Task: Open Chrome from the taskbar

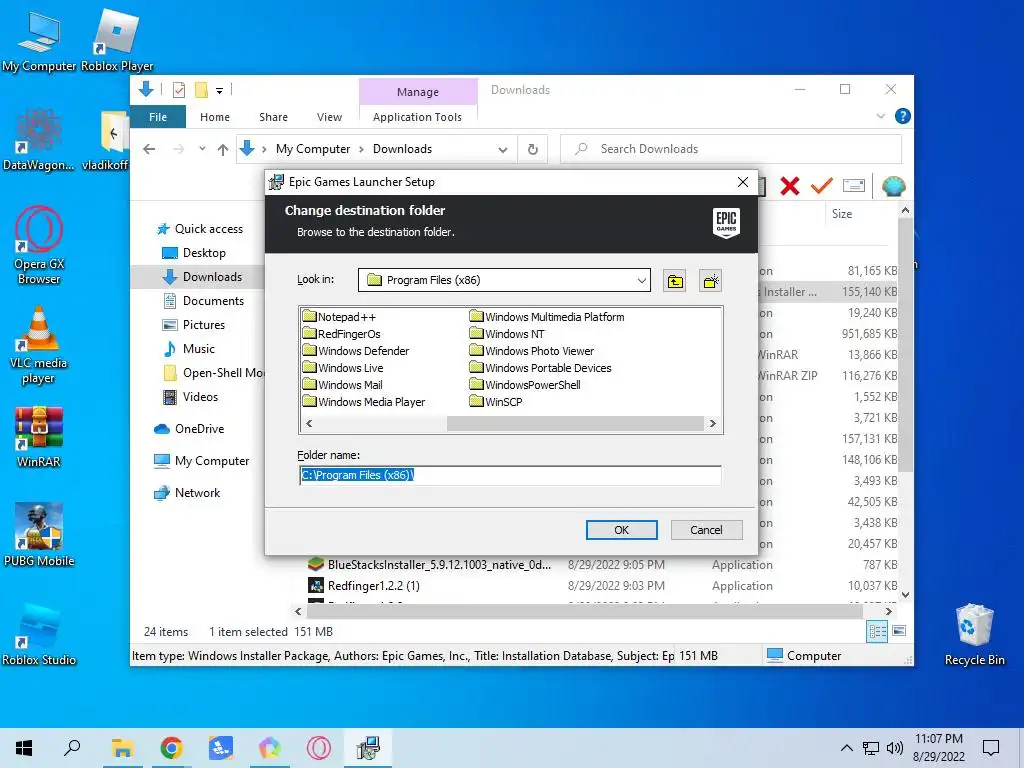Action: 171,748
